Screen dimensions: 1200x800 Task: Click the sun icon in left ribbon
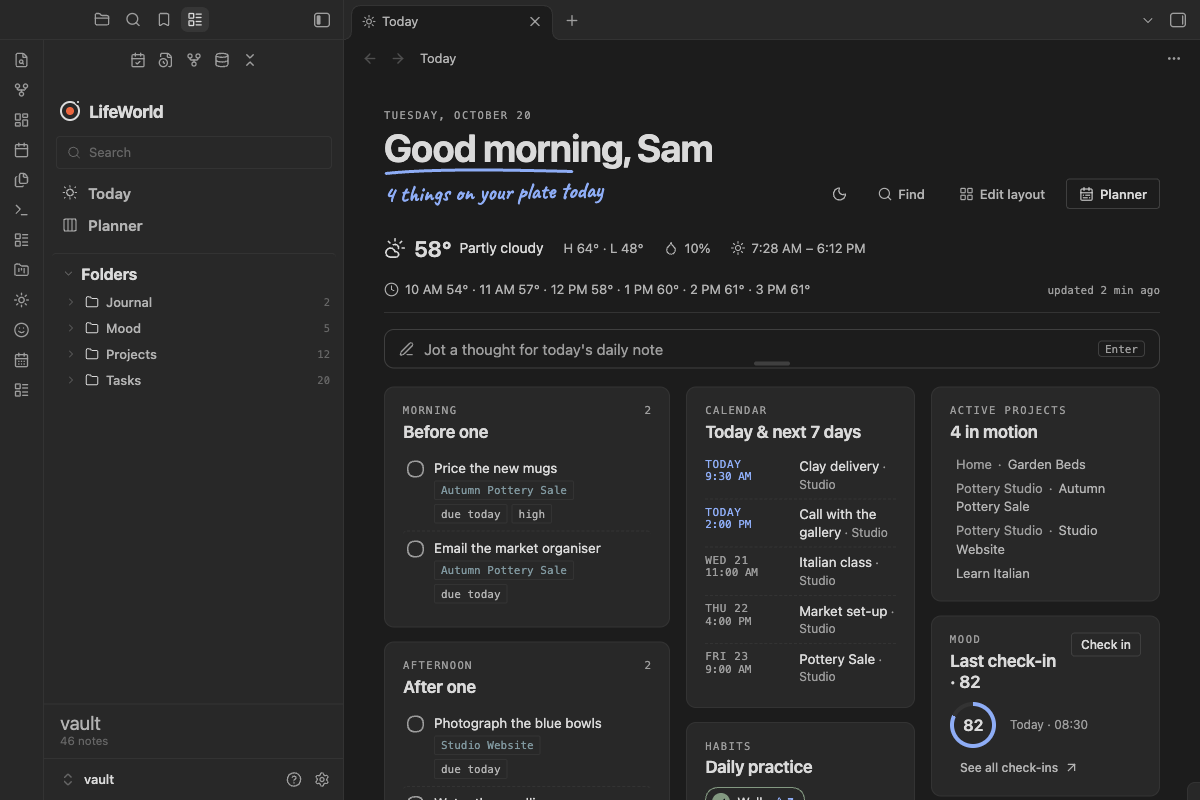pos(22,300)
